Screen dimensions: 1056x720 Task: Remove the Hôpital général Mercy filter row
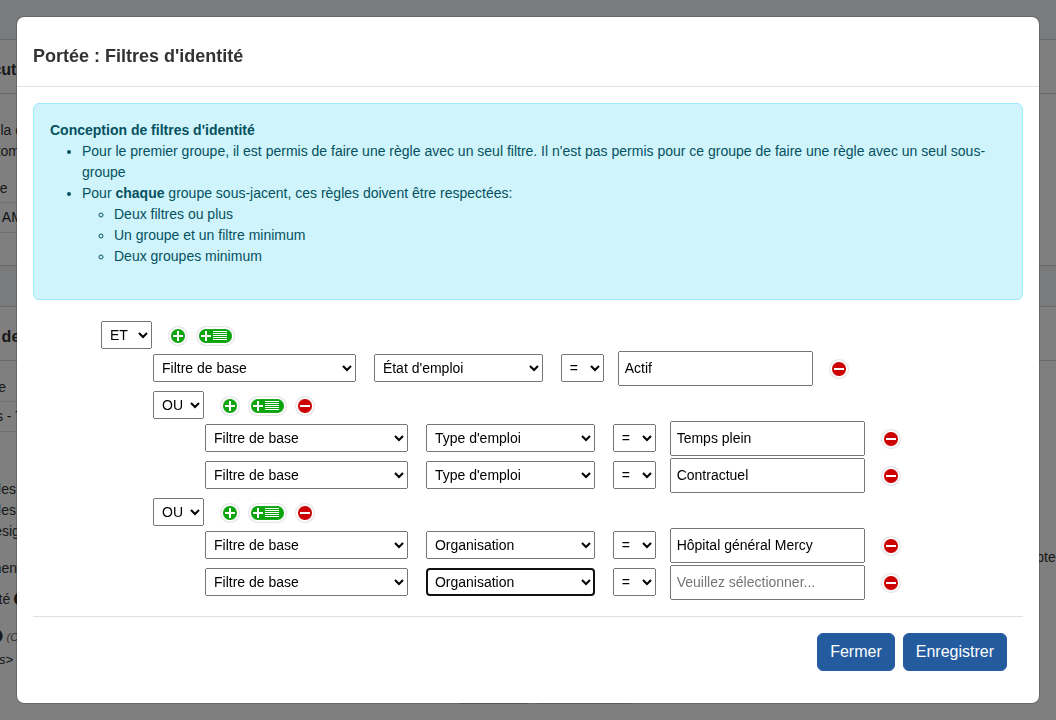pos(890,546)
